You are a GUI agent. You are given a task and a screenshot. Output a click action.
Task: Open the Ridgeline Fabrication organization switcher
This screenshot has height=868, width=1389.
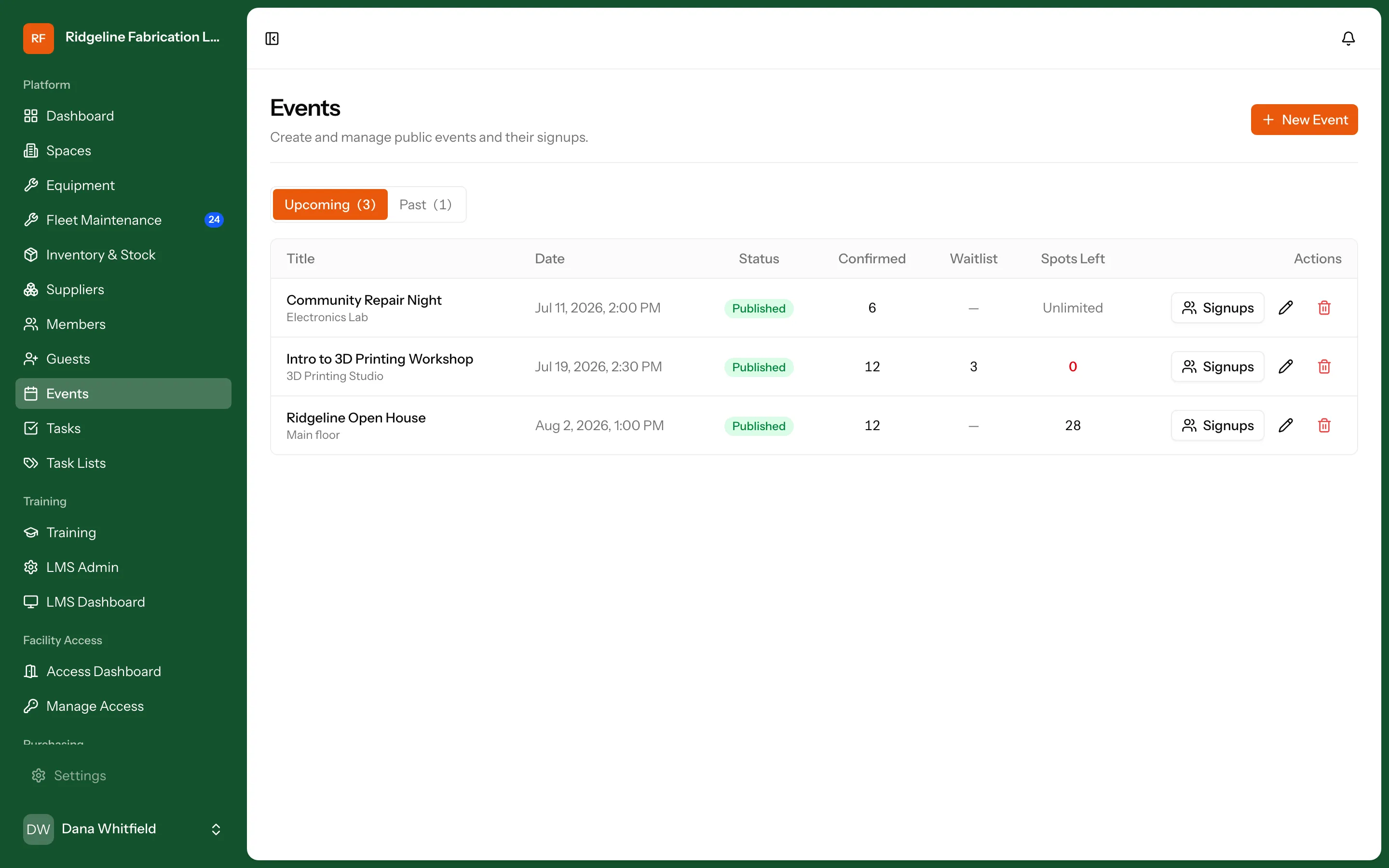point(123,38)
